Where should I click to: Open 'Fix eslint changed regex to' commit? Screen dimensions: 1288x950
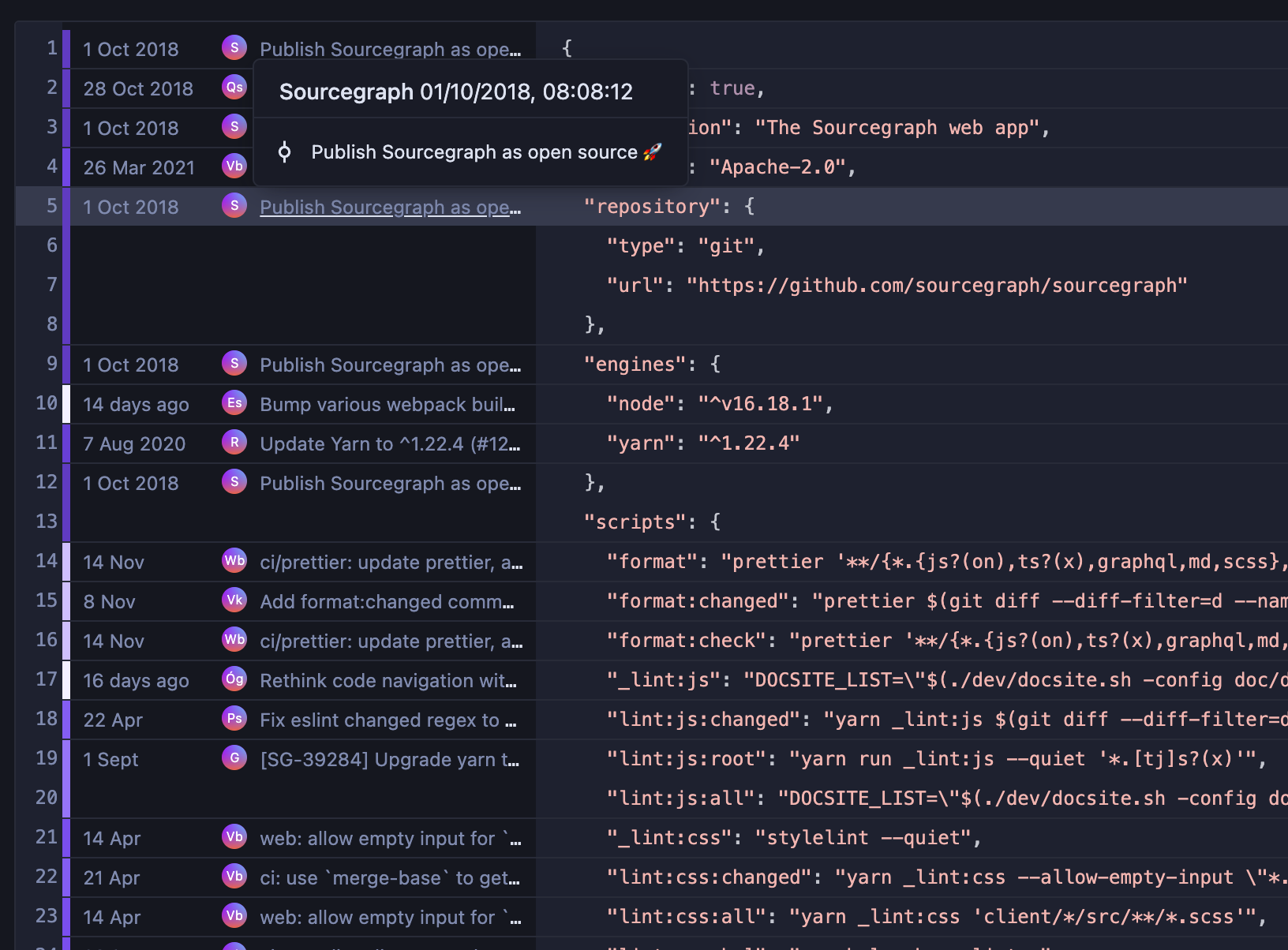[x=388, y=720]
